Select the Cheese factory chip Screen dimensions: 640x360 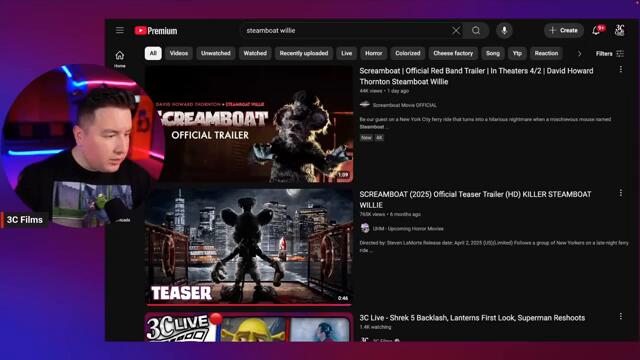453,53
